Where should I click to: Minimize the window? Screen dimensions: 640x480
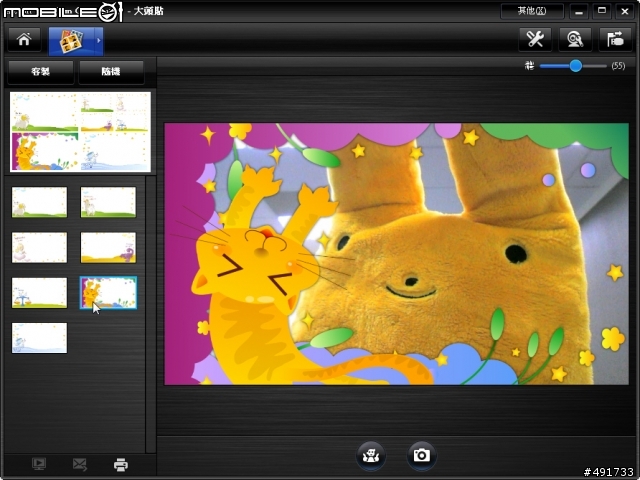(579, 11)
